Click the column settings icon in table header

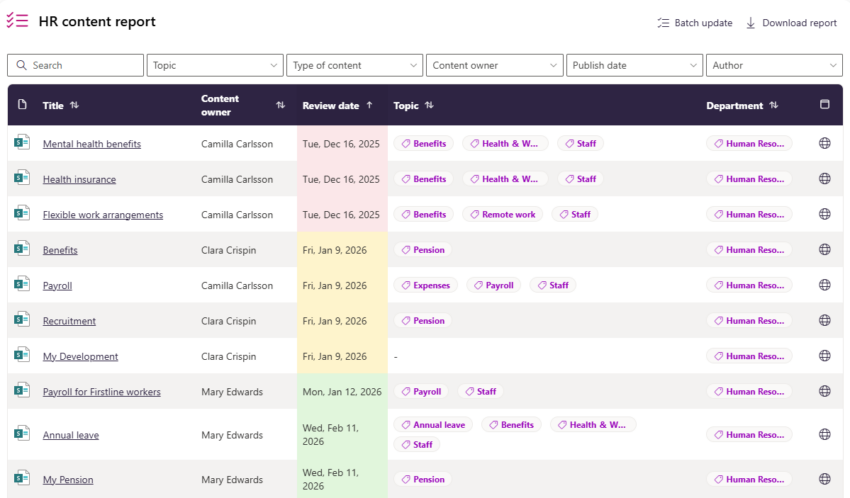[x=824, y=105]
